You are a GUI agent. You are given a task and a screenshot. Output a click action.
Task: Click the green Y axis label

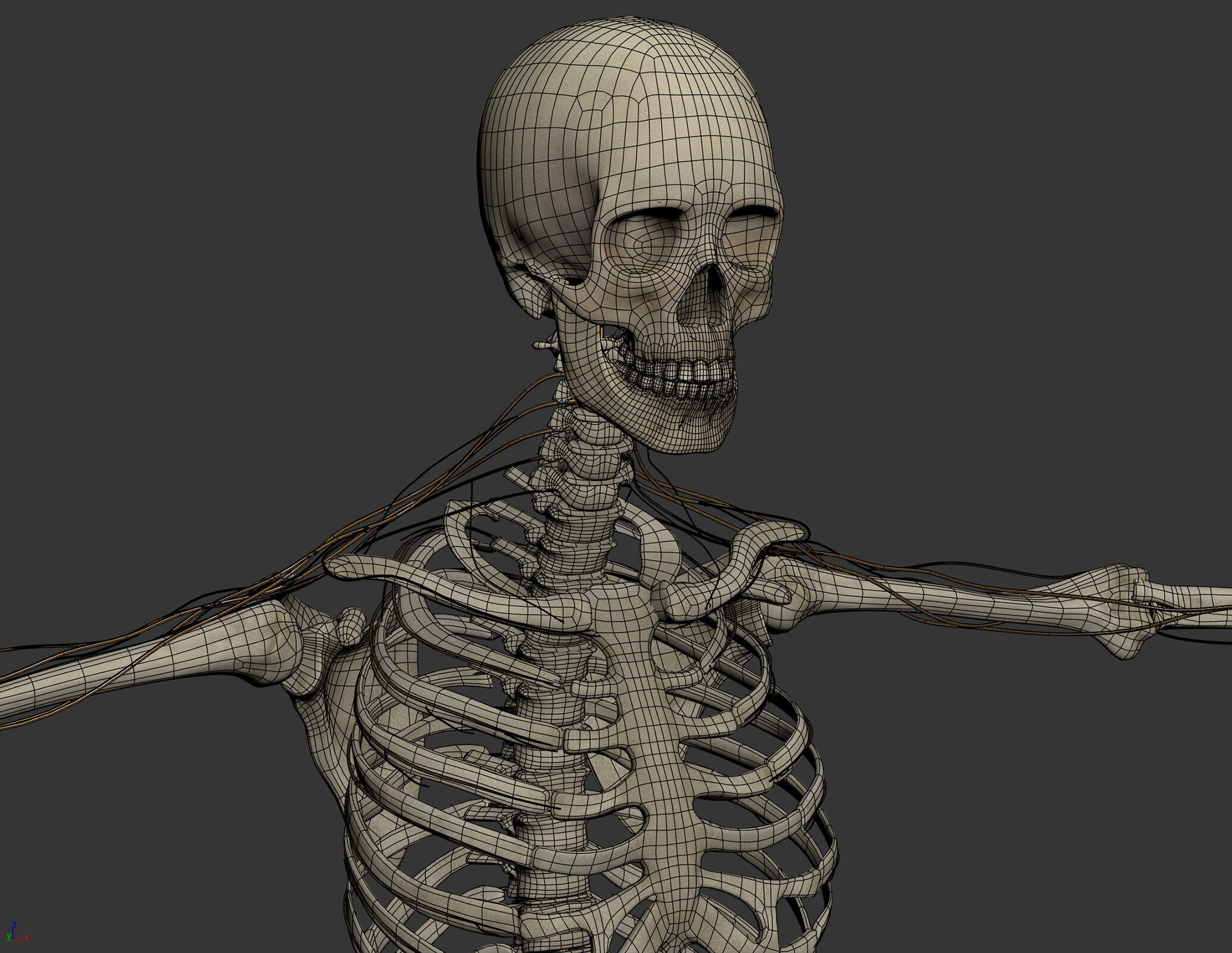click(x=9, y=938)
